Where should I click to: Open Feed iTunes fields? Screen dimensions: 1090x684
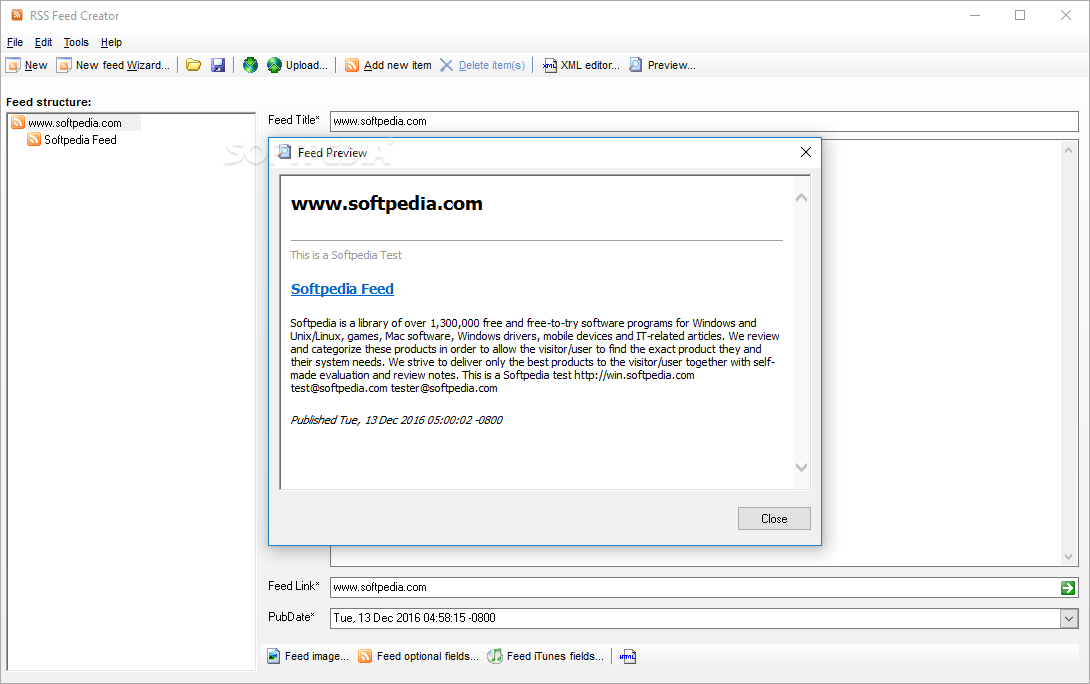coord(546,656)
